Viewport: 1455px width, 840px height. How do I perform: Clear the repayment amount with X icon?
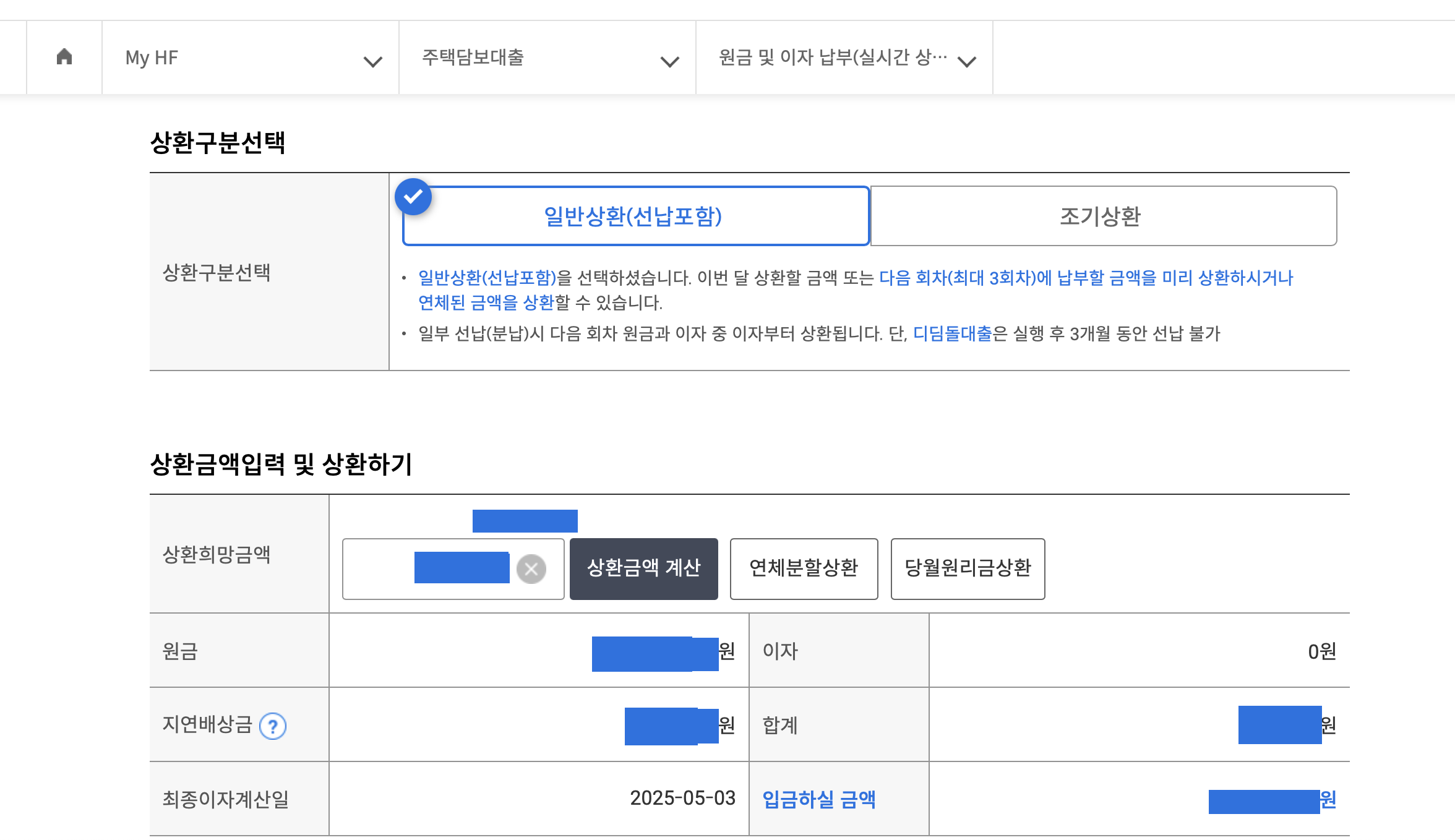click(x=531, y=569)
